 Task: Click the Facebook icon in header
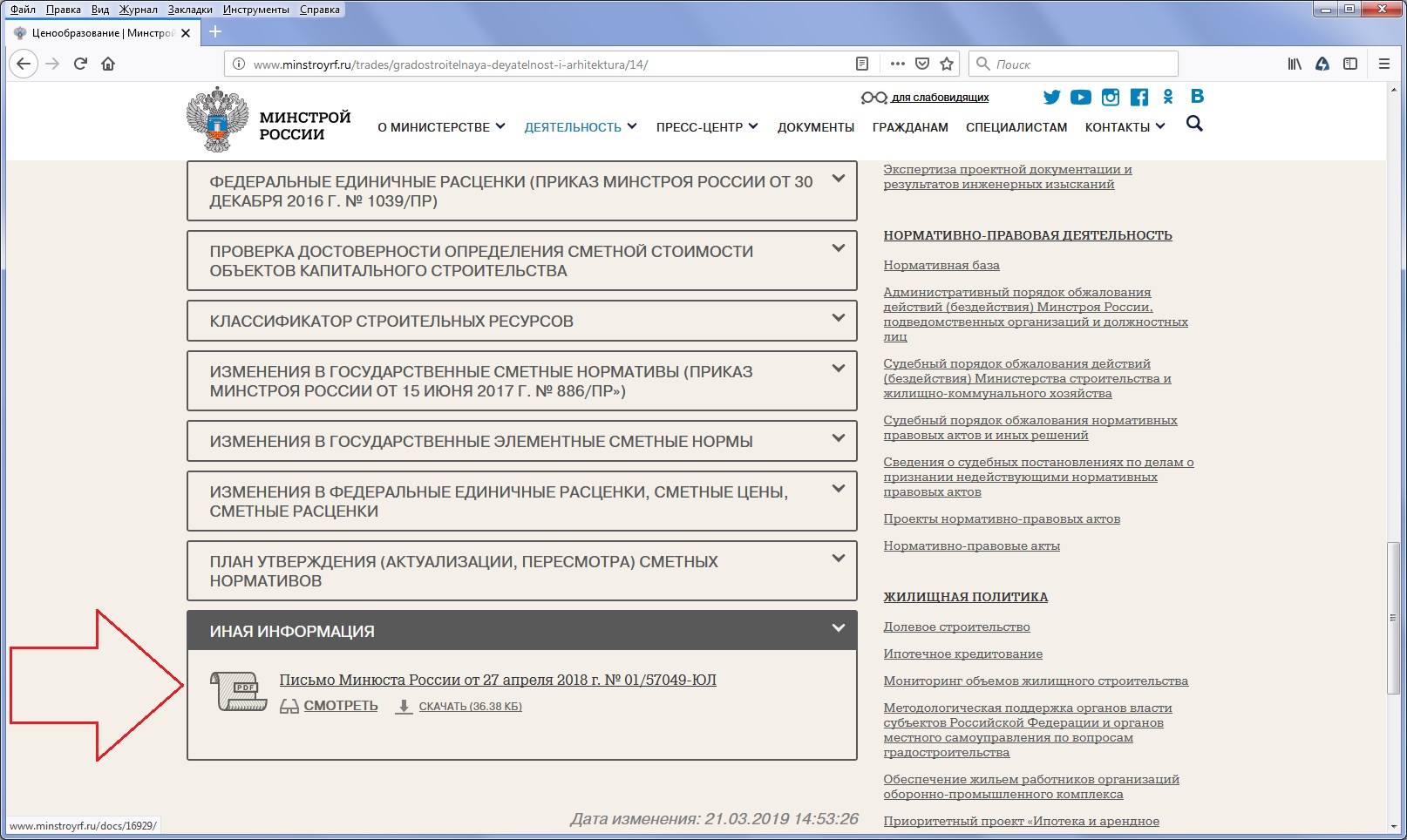(x=1139, y=98)
